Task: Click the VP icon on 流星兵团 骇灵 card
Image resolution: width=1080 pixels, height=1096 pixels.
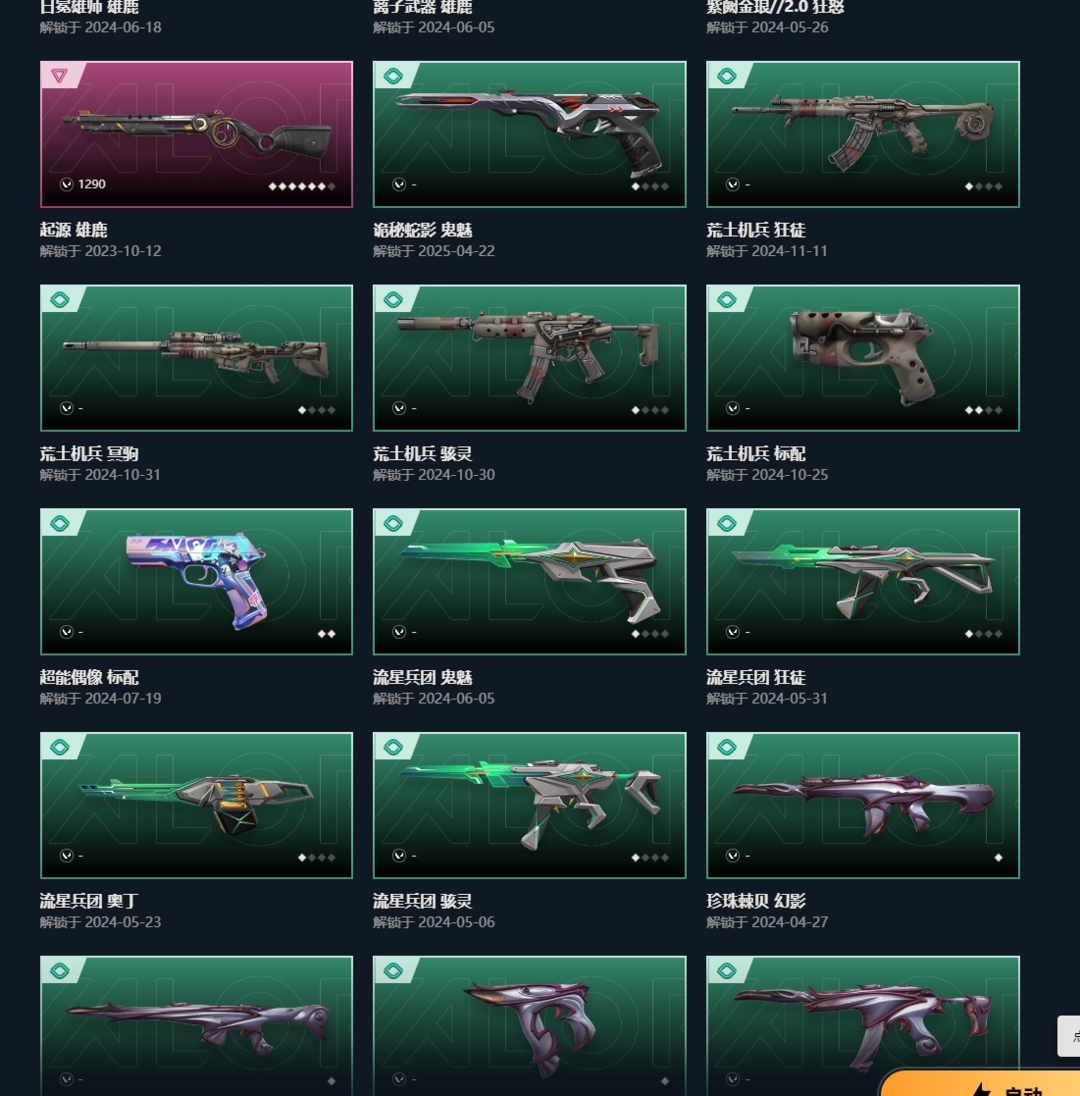Action: (x=399, y=856)
